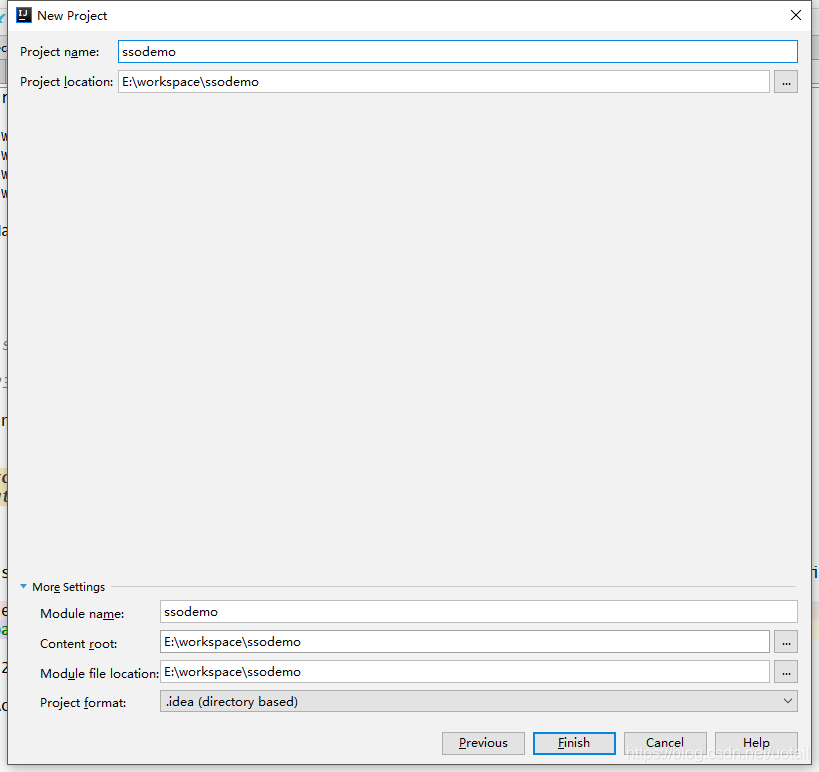Open Help for New Project
Viewport: 819px width, 772px height.
coord(756,743)
